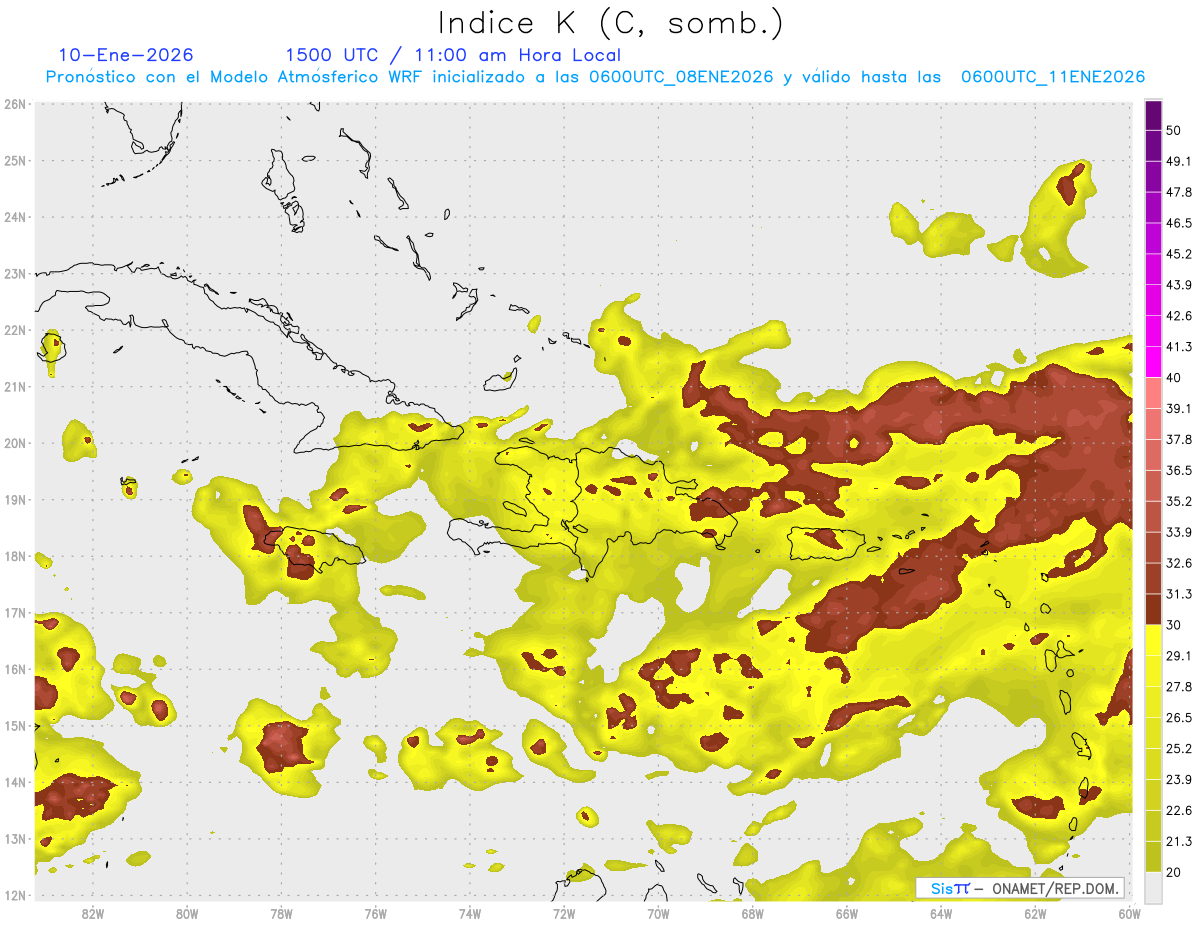Click the '78W' longitude axis label
Screen dimensions: 1200x927
281,914
